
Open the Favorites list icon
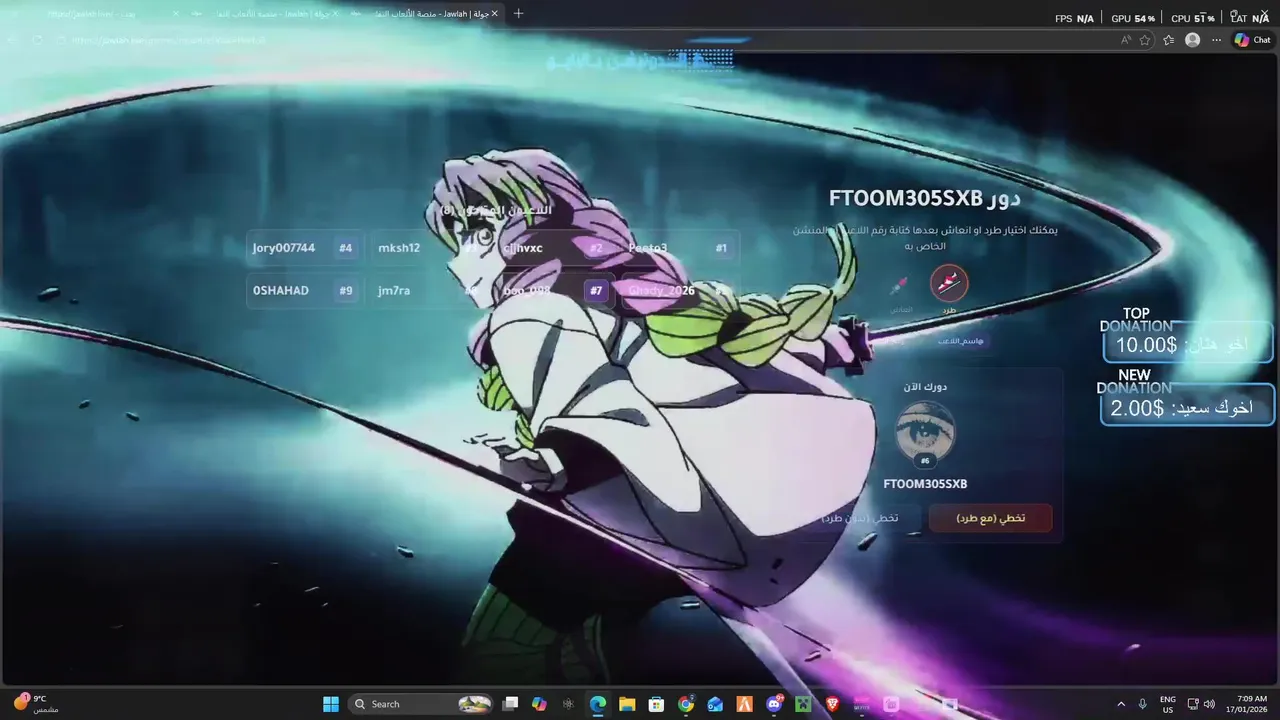tap(1168, 40)
